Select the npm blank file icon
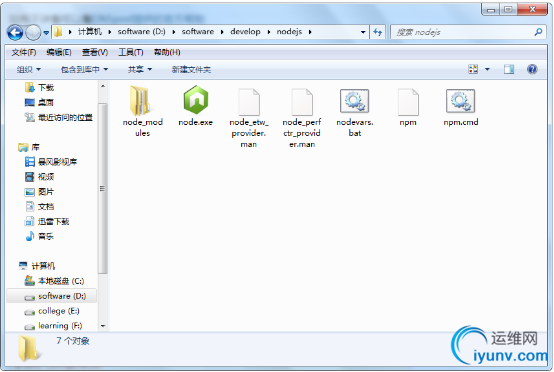554x372 pixels. tap(408, 102)
